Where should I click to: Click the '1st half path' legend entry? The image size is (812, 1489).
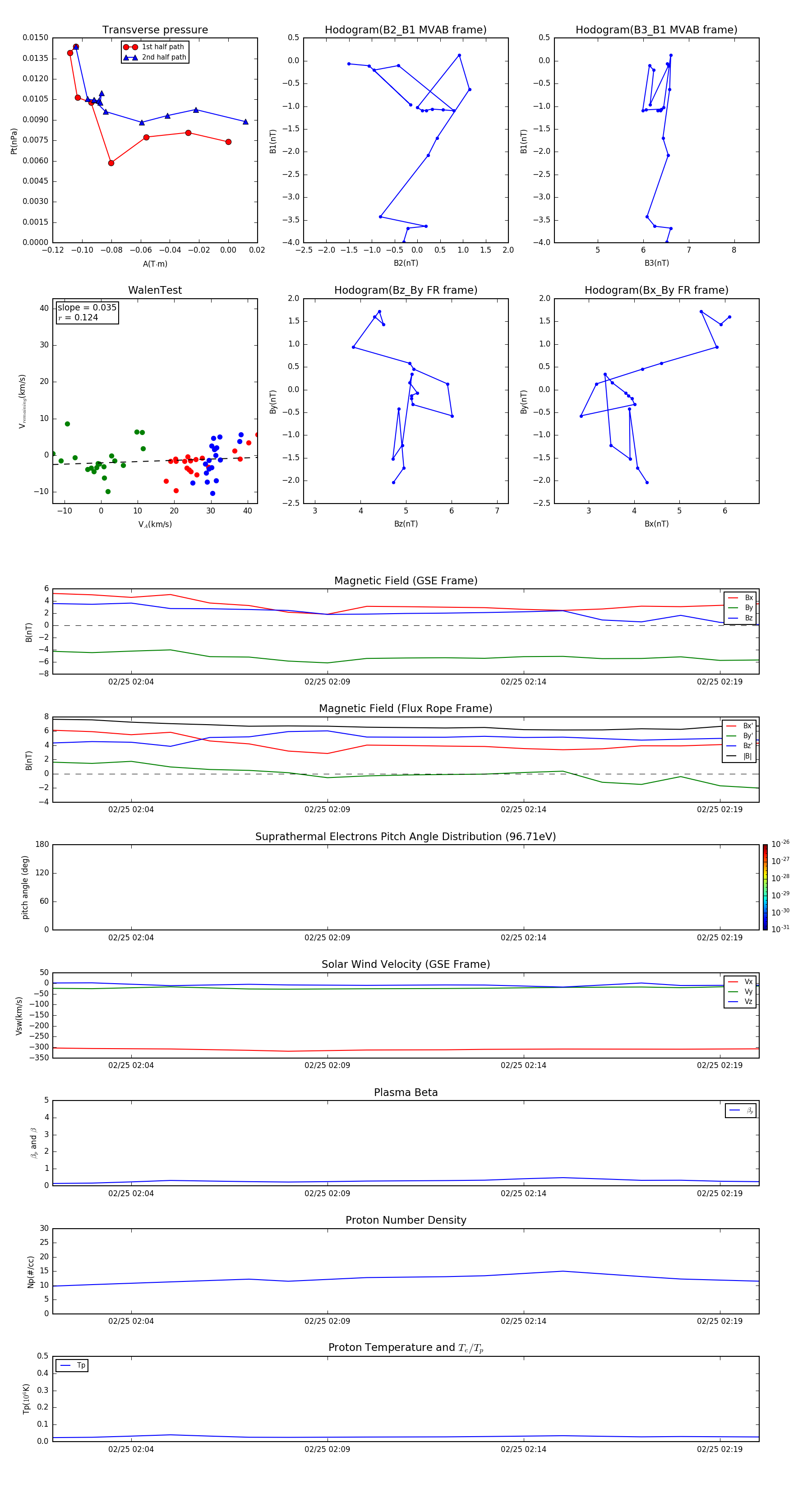coord(154,47)
